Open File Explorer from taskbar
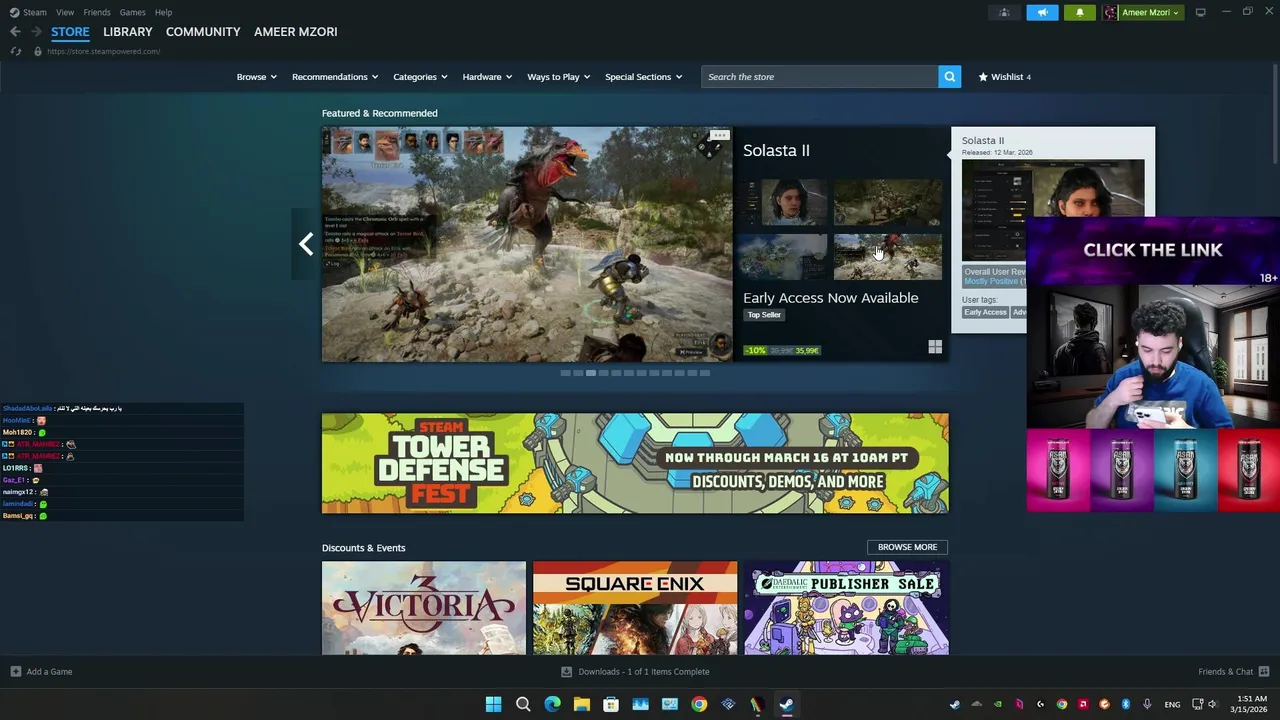 point(581,704)
